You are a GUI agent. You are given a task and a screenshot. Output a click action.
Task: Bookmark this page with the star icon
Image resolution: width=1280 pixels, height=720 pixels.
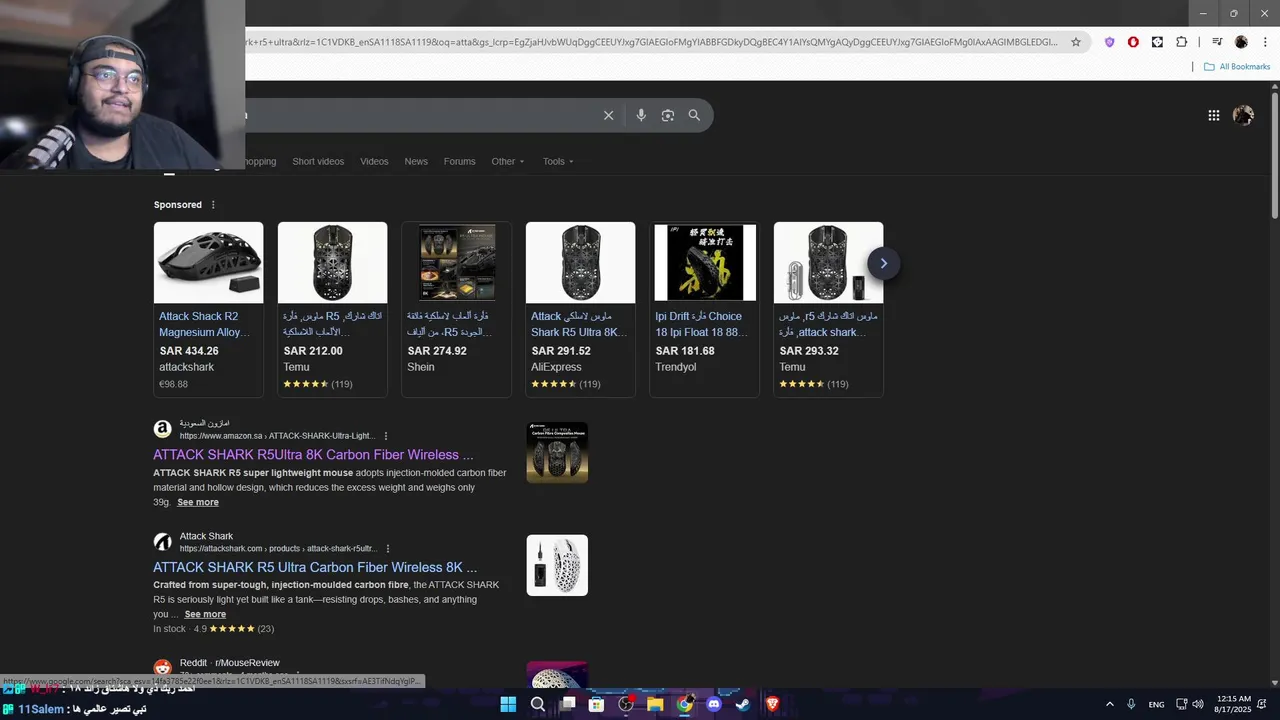point(1076,42)
